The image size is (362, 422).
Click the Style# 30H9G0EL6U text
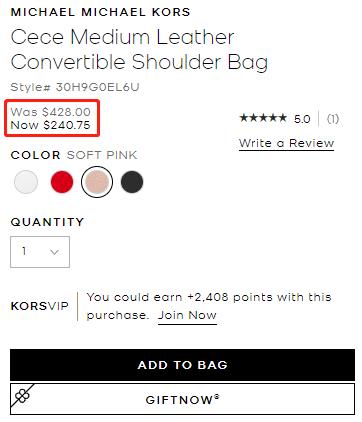click(75, 87)
